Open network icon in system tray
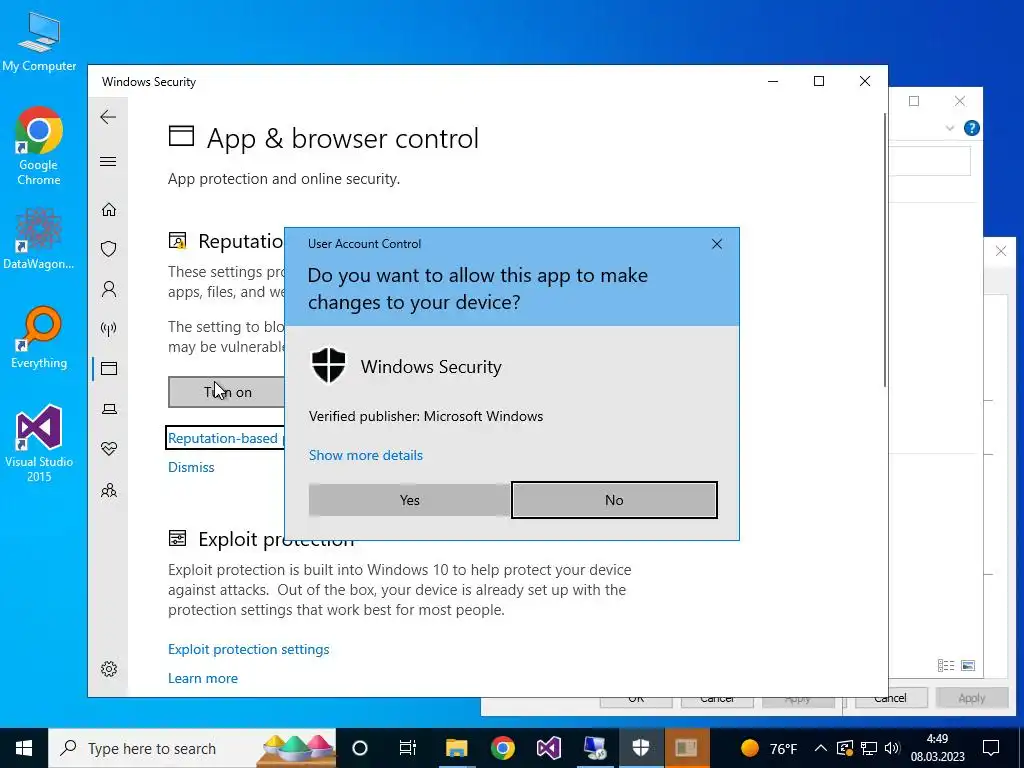Viewport: 1024px width, 768px height. (x=869, y=748)
